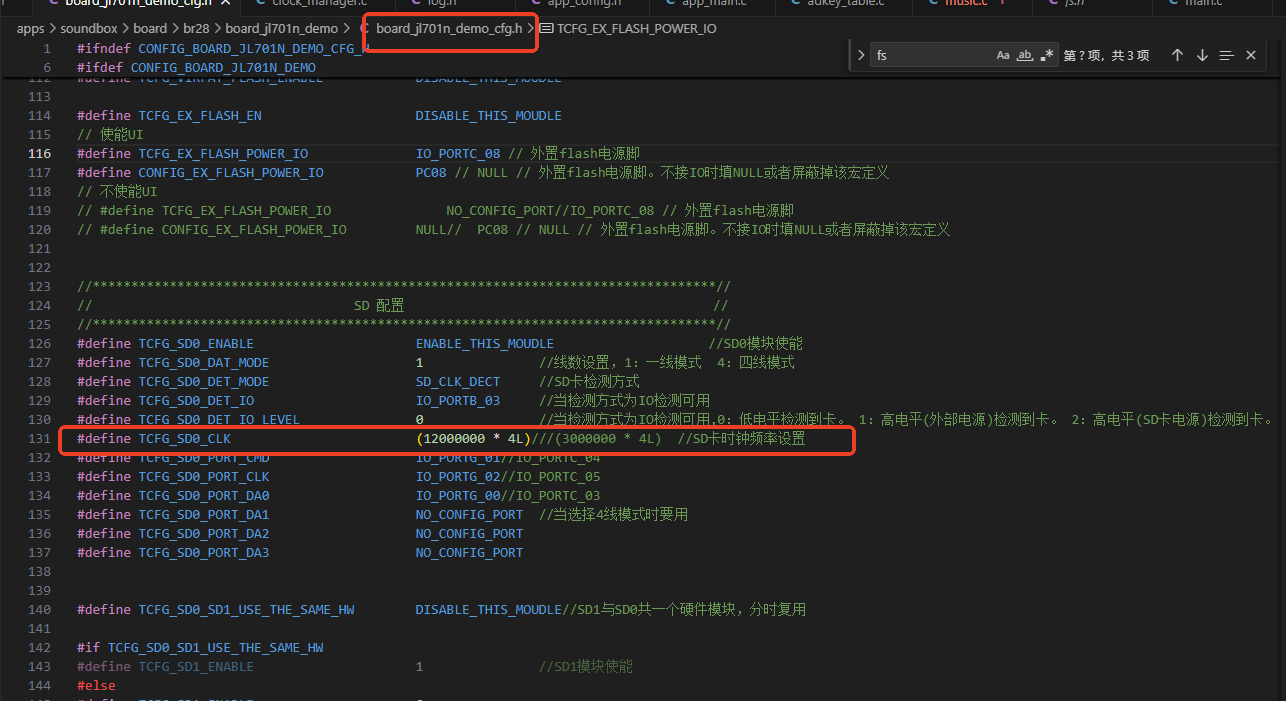
Task: Click TCFG_SD0_SD1_USE_THE_SAME_HW on line 140
Action: click(246, 610)
